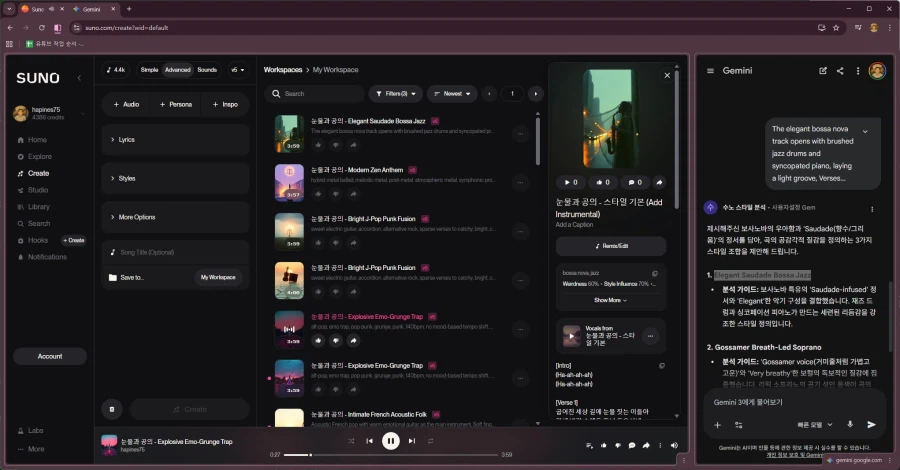
Task: Click the trash icon beside Create button
Action: [x=111, y=409]
